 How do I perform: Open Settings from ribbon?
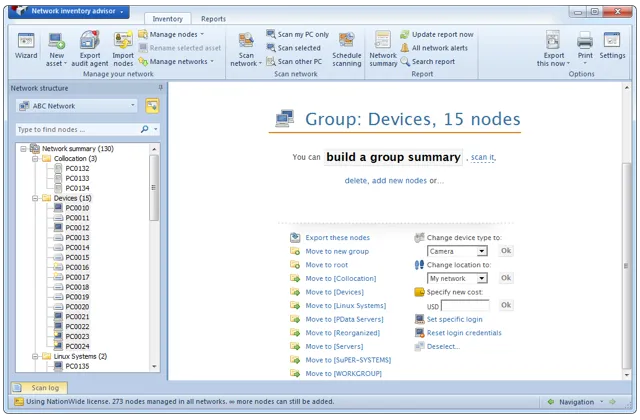612,45
